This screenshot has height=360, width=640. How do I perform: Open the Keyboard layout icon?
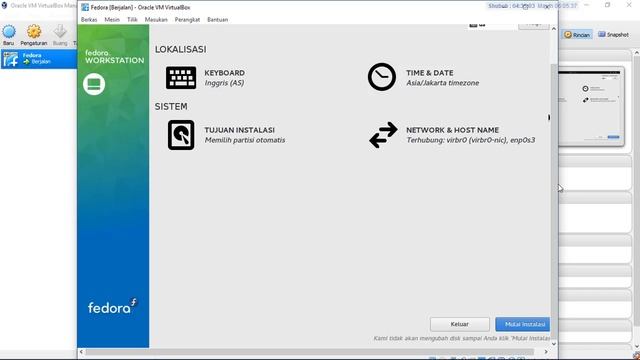click(x=181, y=78)
